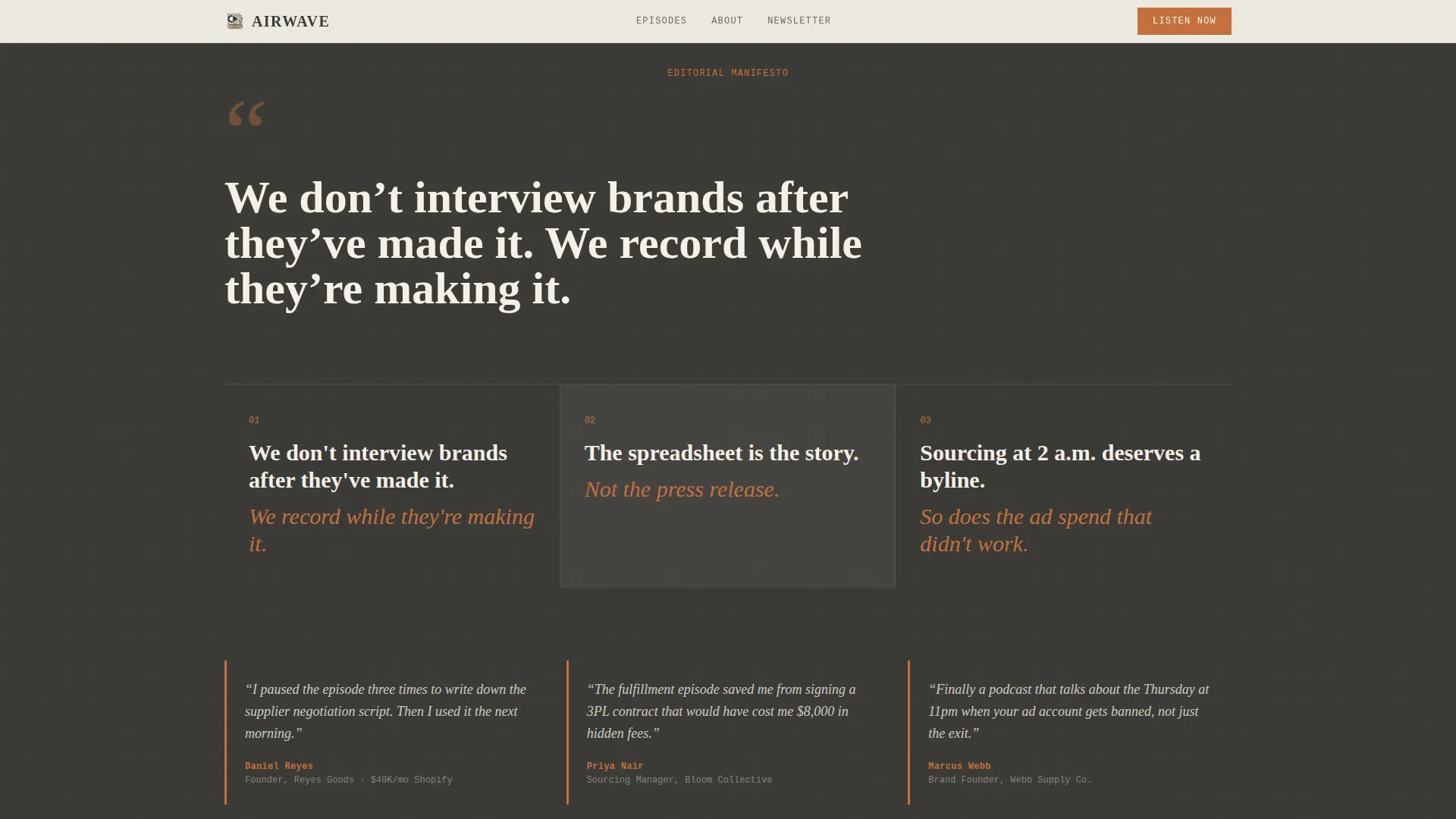Image resolution: width=1456 pixels, height=819 pixels.
Task: Click 'Sourcing Manager, Bloom Collective' line
Action: (x=679, y=780)
